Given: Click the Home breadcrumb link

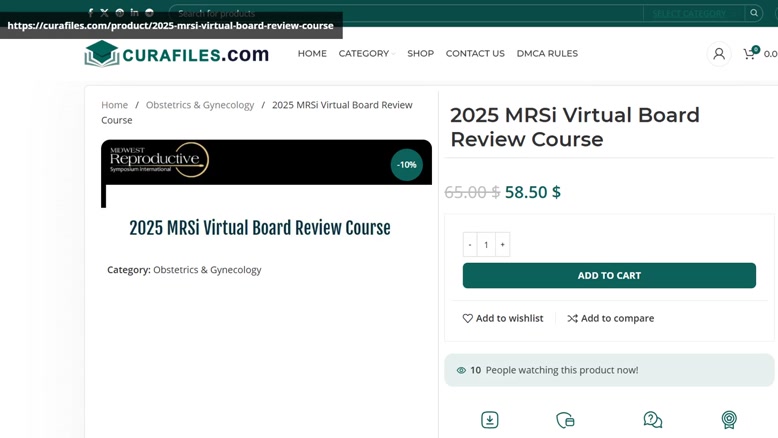Looking at the screenshot, I should click(x=114, y=105).
